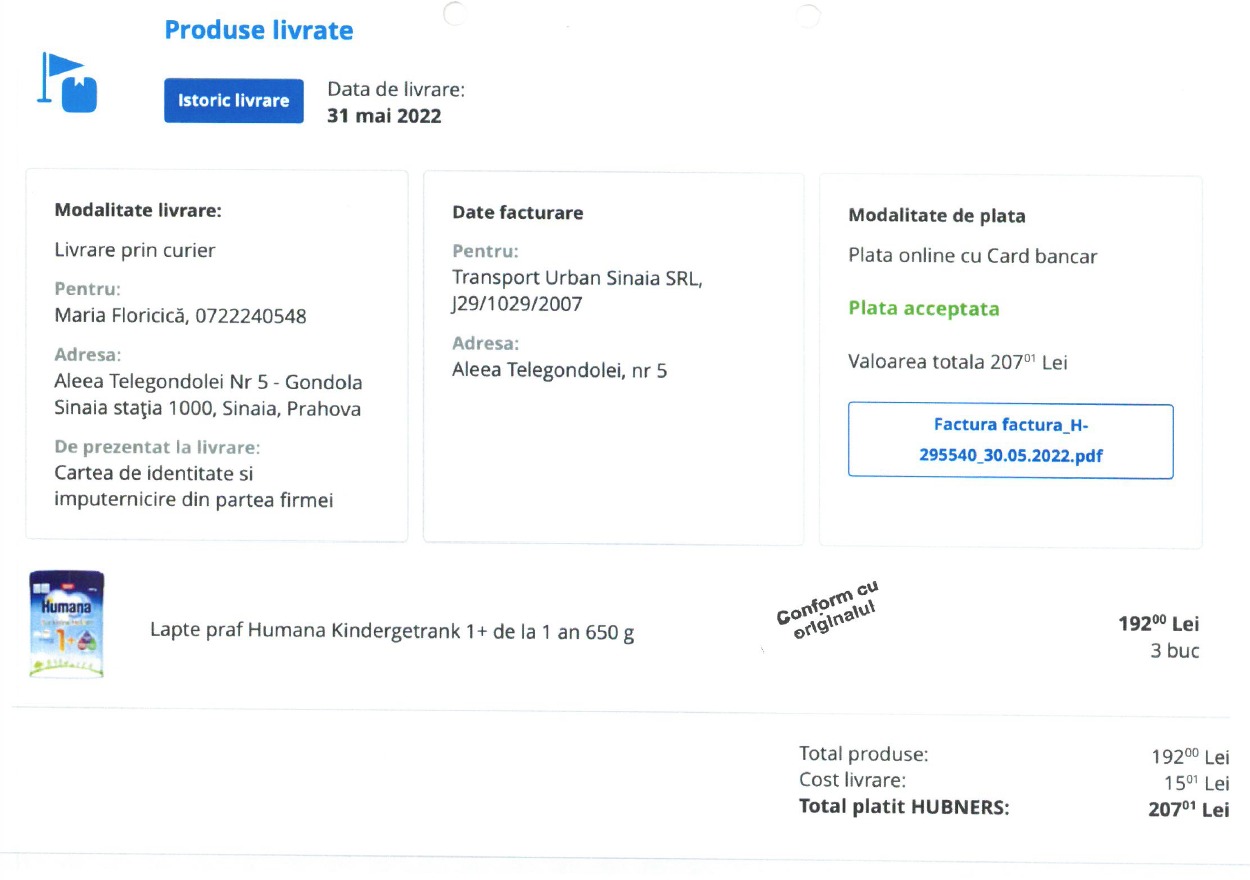The width and height of the screenshot is (1250, 880).
Task: Click the green Plata acceptata status
Action: pyautogui.click(x=923, y=309)
